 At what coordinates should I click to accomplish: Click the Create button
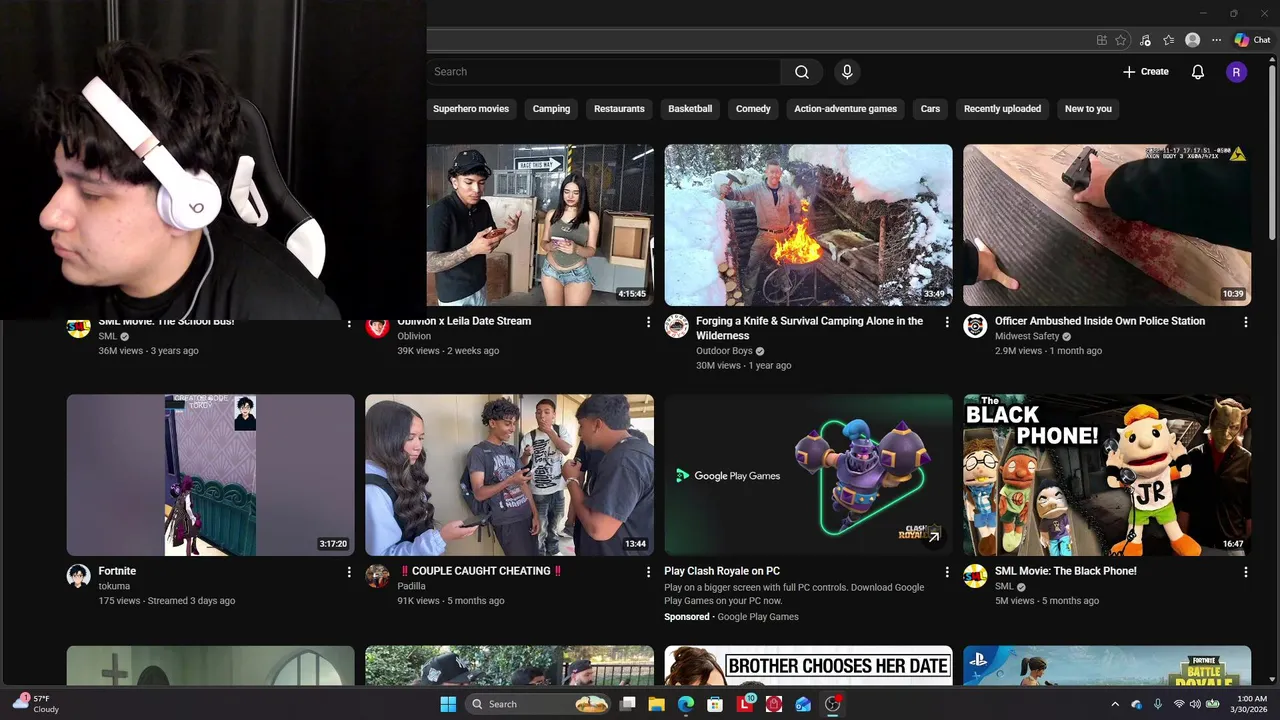(x=1146, y=72)
